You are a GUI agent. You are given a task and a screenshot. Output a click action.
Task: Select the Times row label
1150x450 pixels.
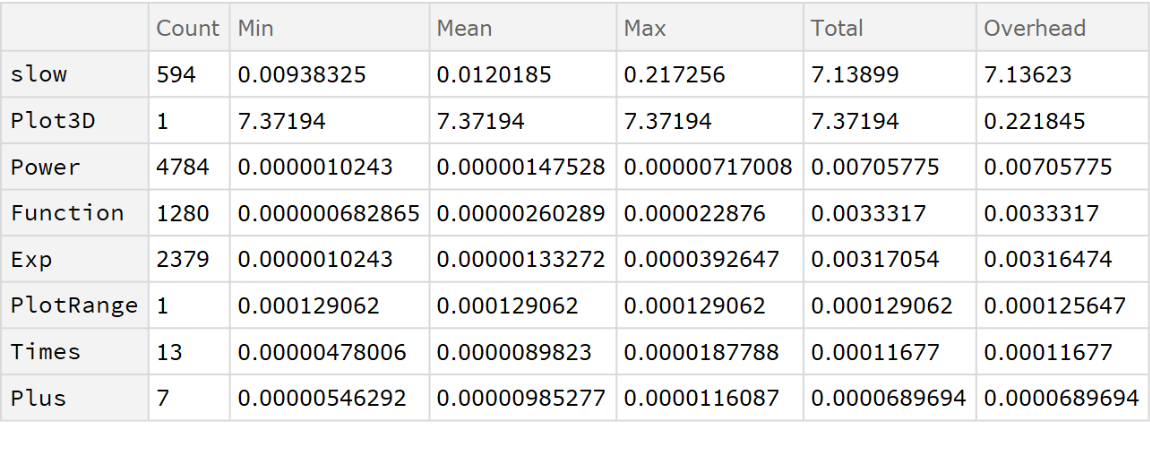45,352
